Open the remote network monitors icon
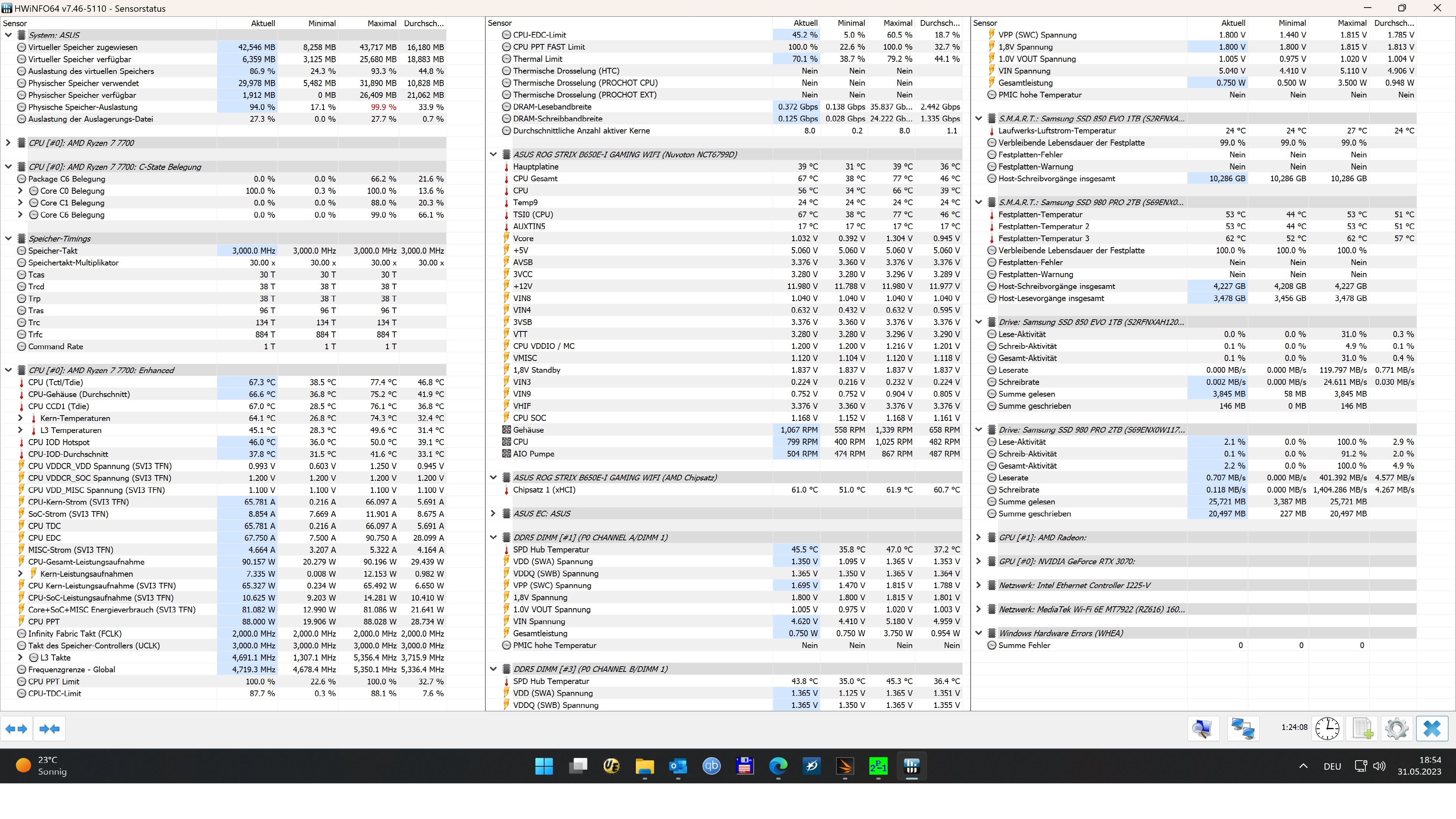The image size is (1456, 819). (1243, 728)
